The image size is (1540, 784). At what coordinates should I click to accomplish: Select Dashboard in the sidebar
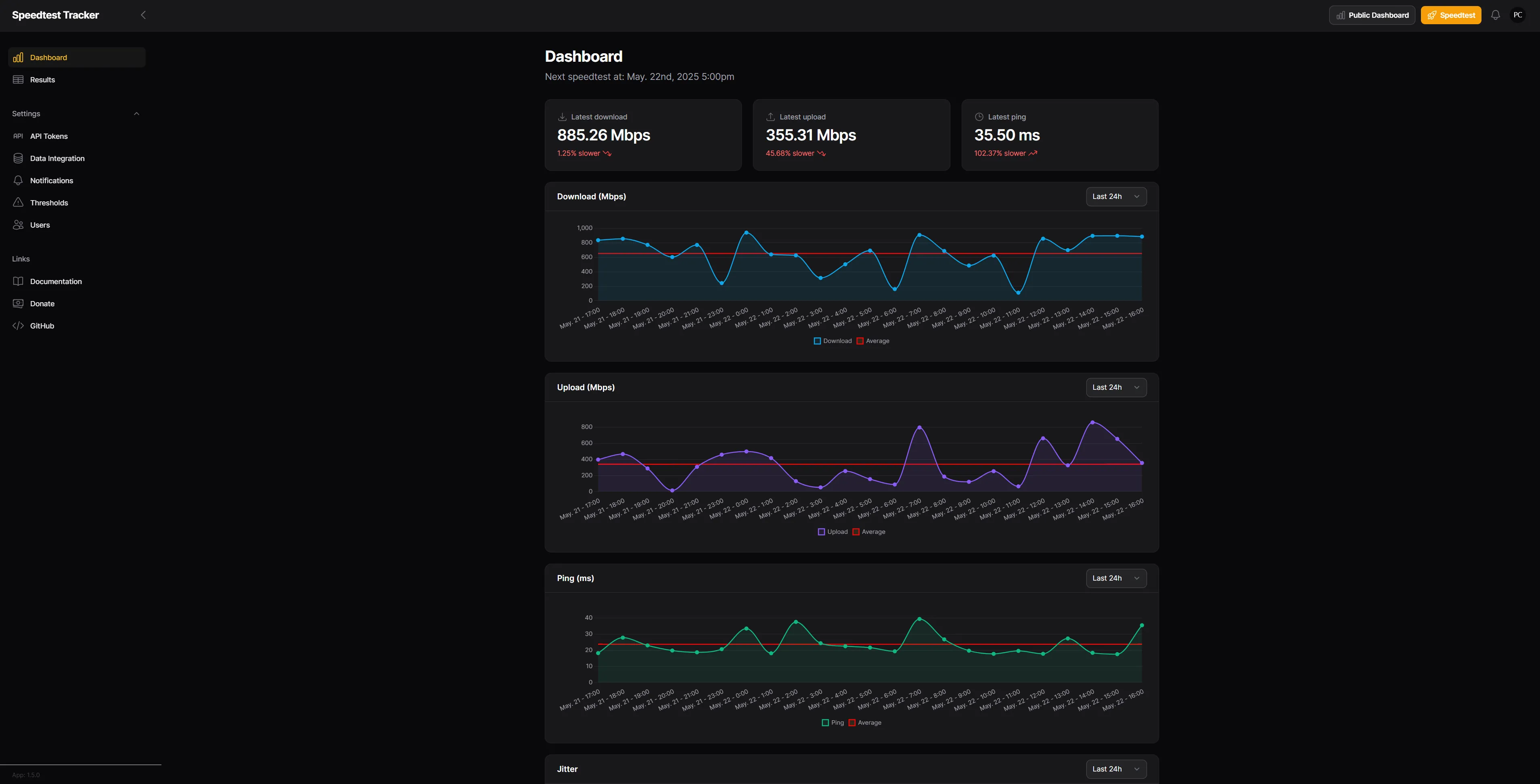click(48, 57)
